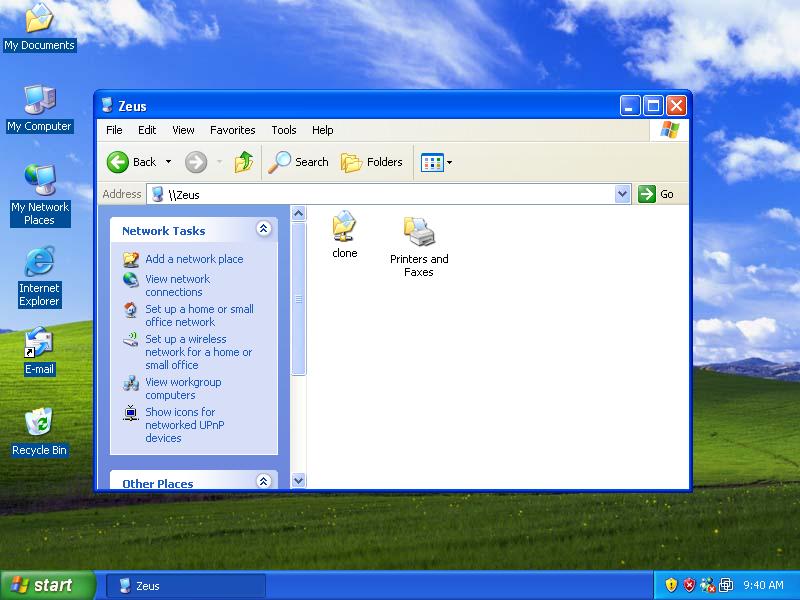Image resolution: width=800 pixels, height=600 pixels.
Task: Click the Add a network place icon
Action: pyautogui.click(x=131, y=259)
